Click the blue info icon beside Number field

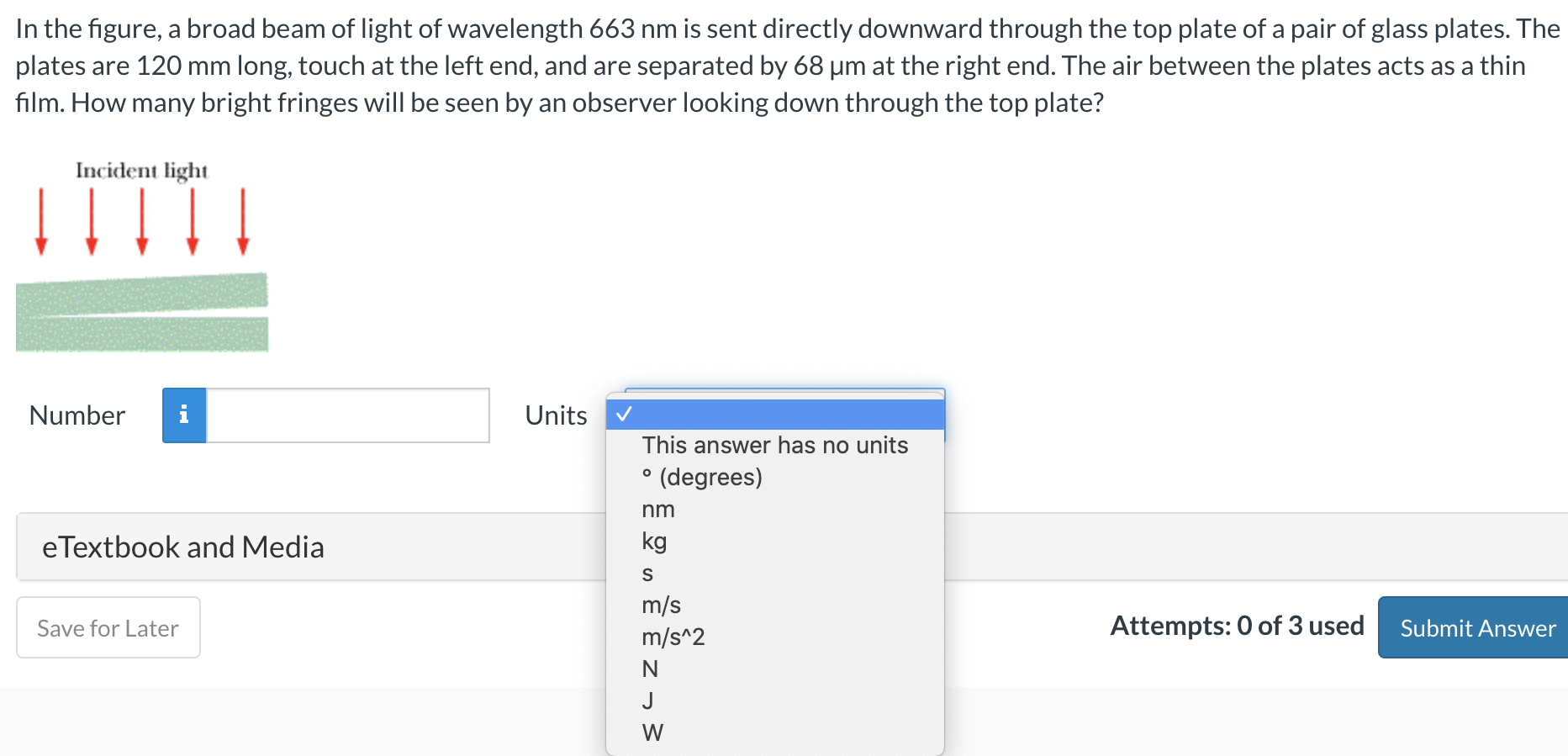click(183, 415)
